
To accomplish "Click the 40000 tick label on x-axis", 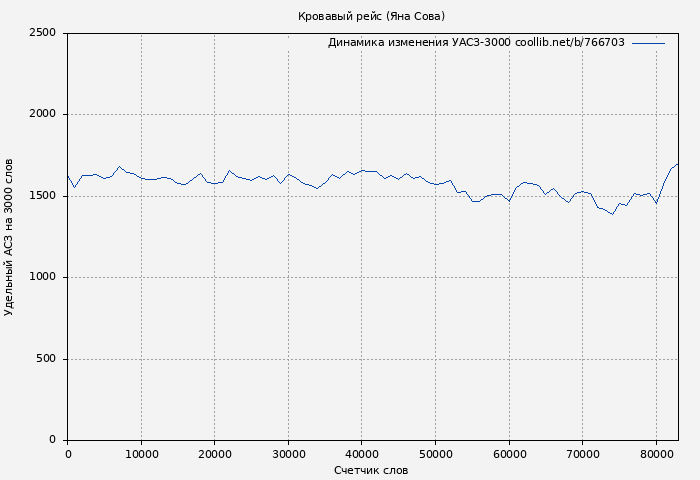I will tap(362, 455).
